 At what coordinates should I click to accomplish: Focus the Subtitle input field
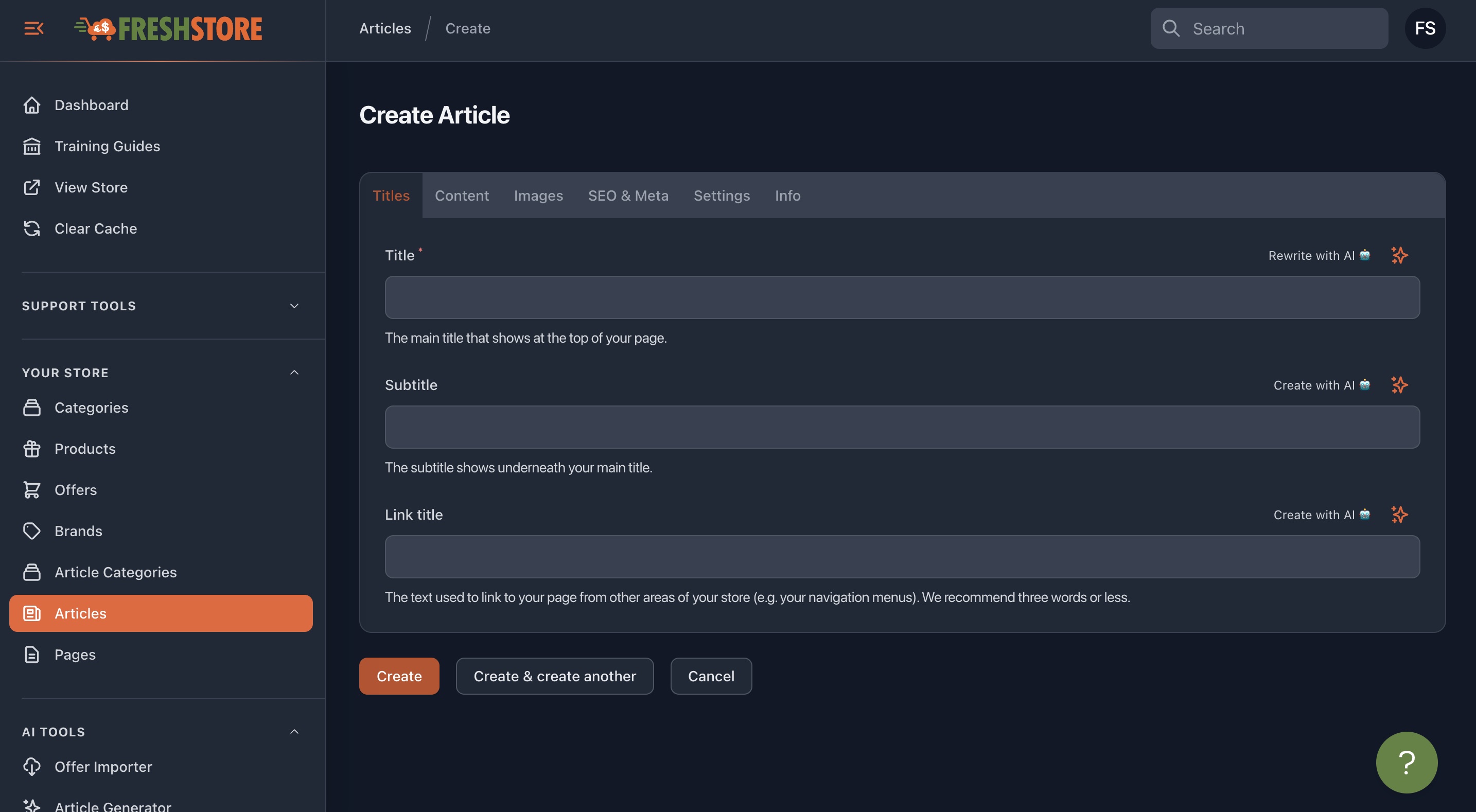coord(902,427)
